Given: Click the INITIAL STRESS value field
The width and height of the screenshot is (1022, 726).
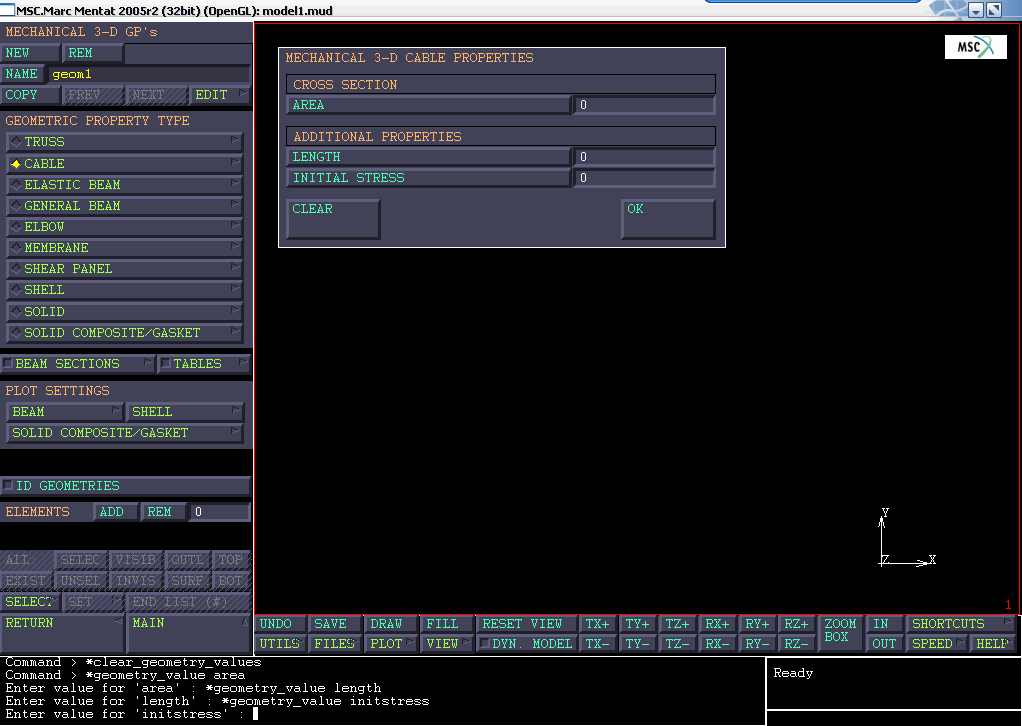Looking at the screenshot, I should (x=644, y=178).
